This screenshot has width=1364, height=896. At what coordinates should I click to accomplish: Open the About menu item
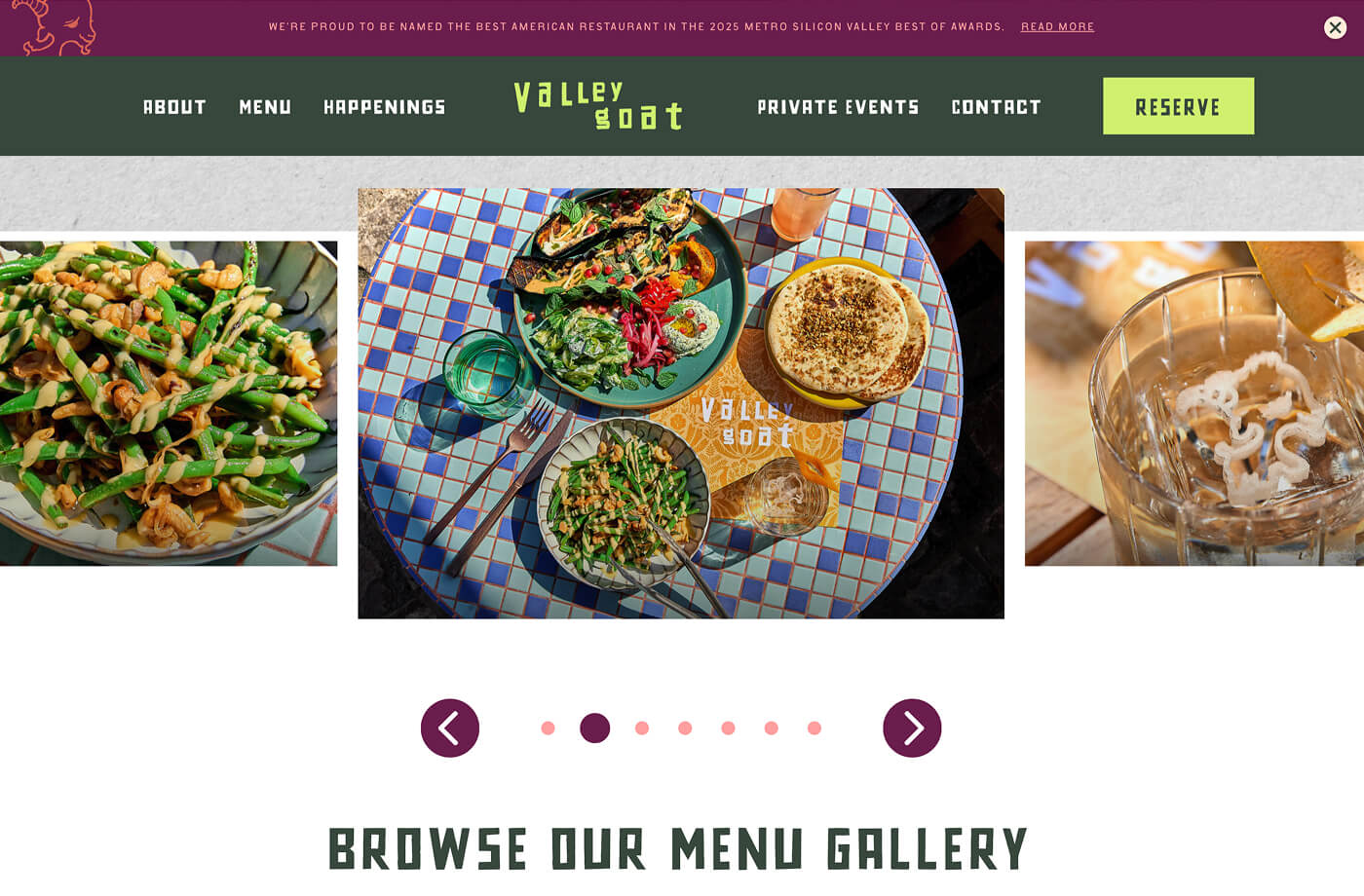pos(174,107)
